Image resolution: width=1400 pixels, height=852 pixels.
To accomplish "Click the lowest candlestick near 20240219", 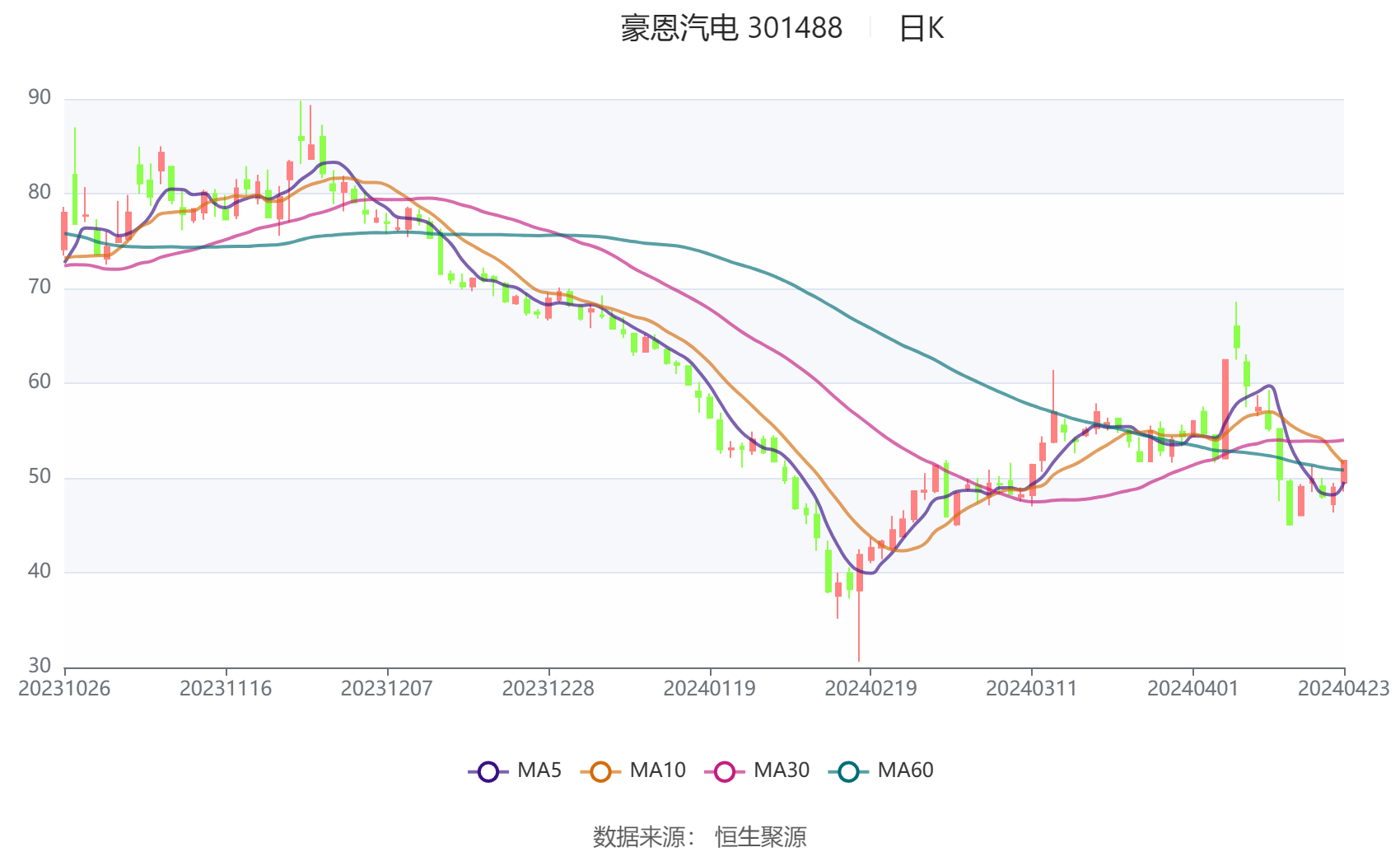I will 859,606.
